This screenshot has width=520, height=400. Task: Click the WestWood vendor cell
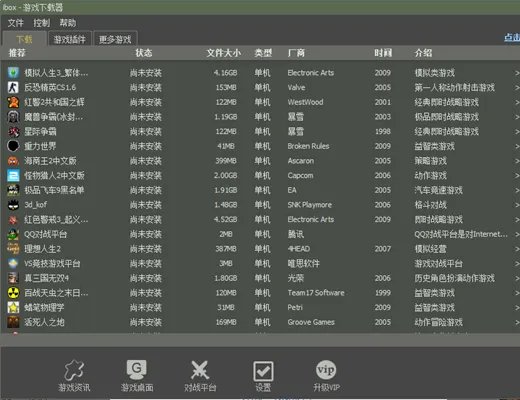click(305, 102)
